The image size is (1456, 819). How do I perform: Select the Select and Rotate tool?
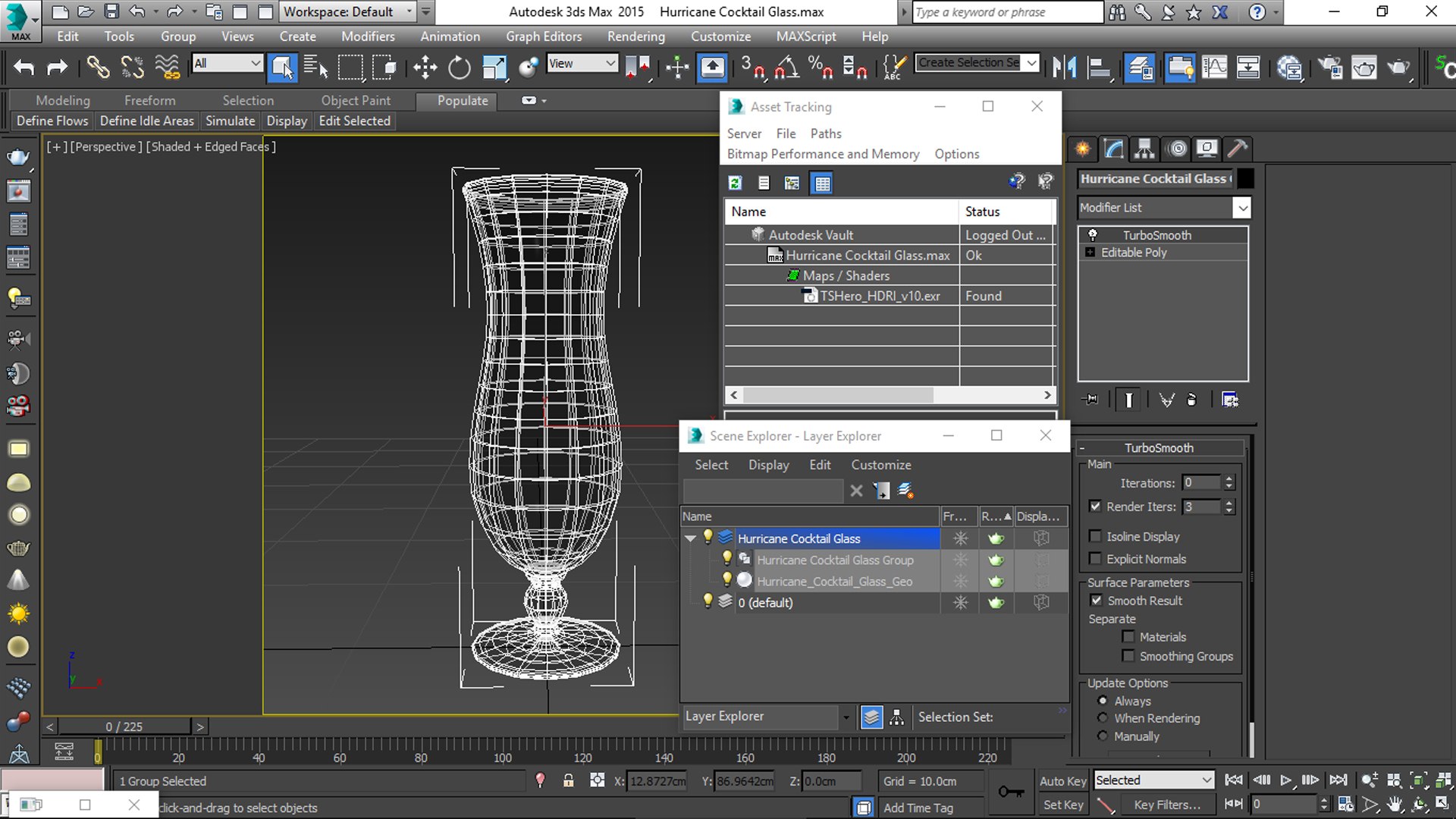coord(459,67)
